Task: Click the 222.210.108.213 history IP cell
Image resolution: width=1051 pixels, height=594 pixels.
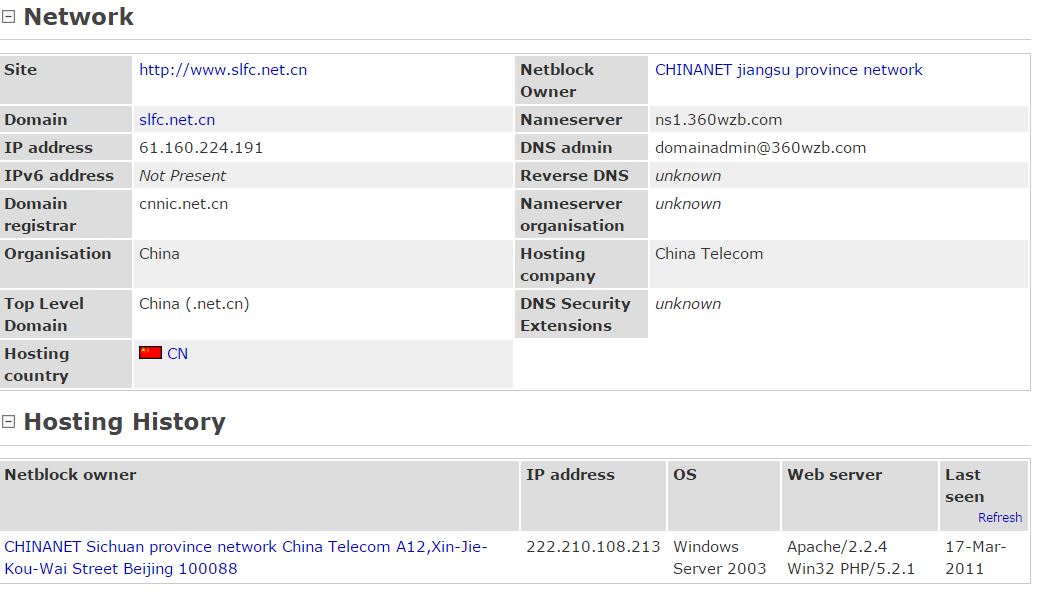Action: (x=593, y=546)
